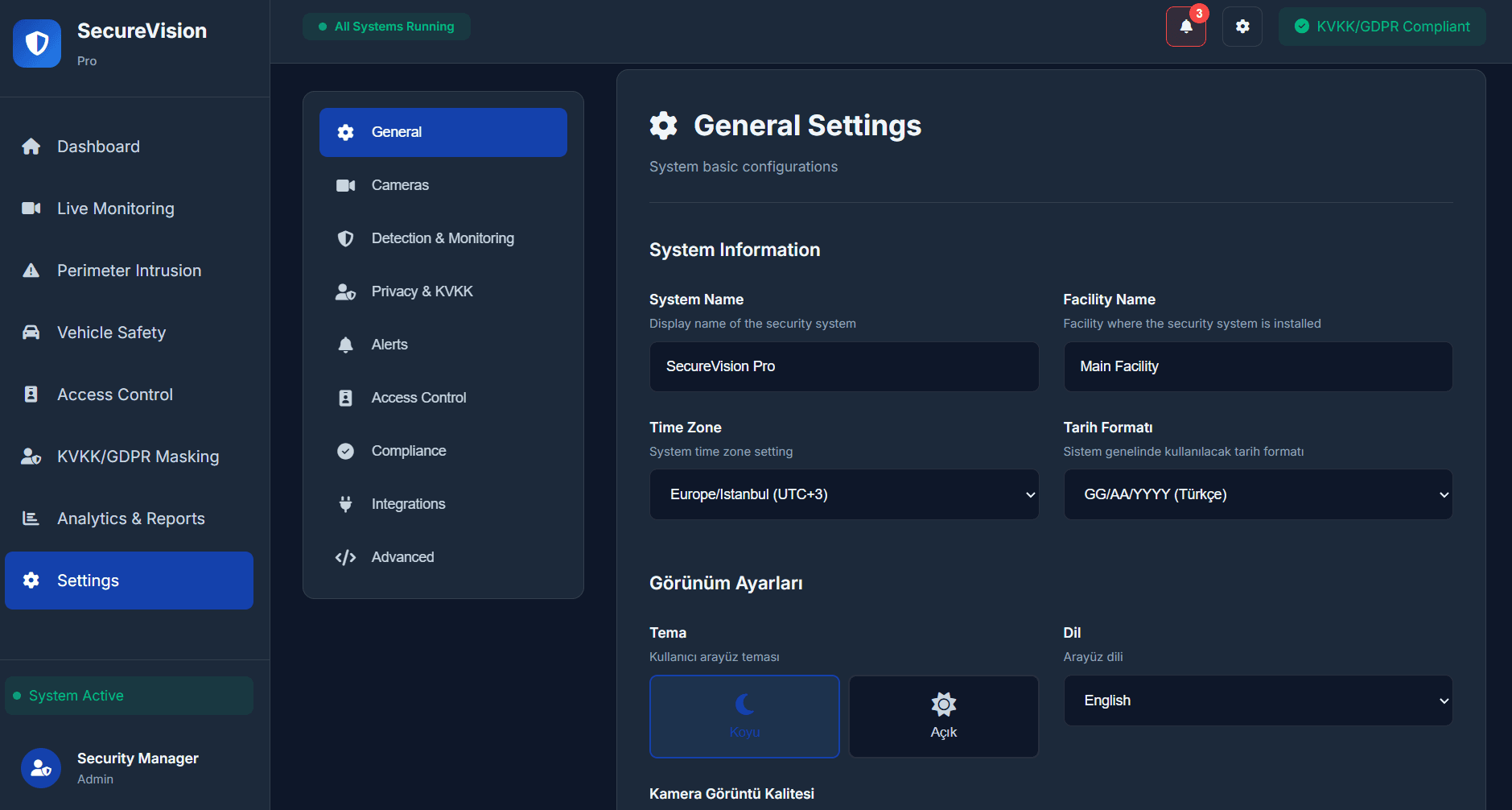Open Vehicle Safety in the sidebar

pos(111,333)
